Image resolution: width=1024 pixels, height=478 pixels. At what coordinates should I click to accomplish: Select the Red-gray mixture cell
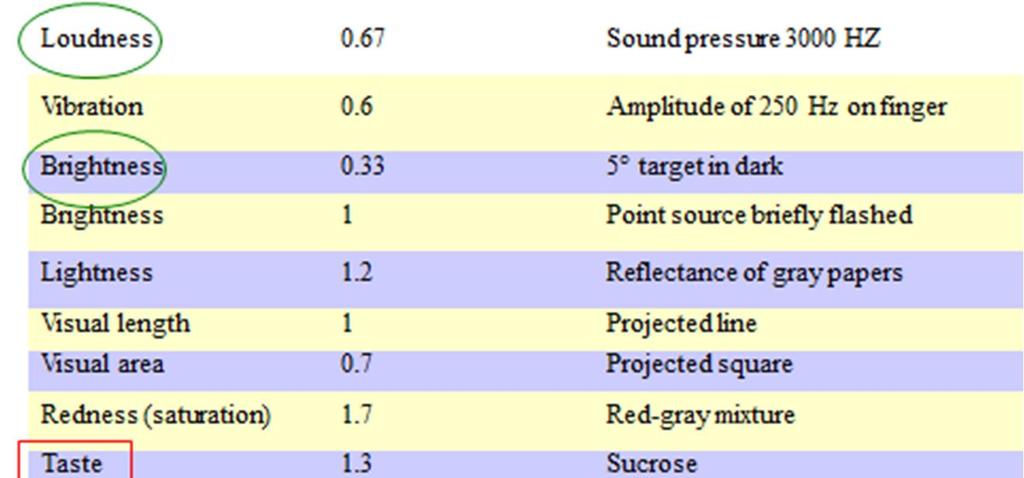(700, 414)
